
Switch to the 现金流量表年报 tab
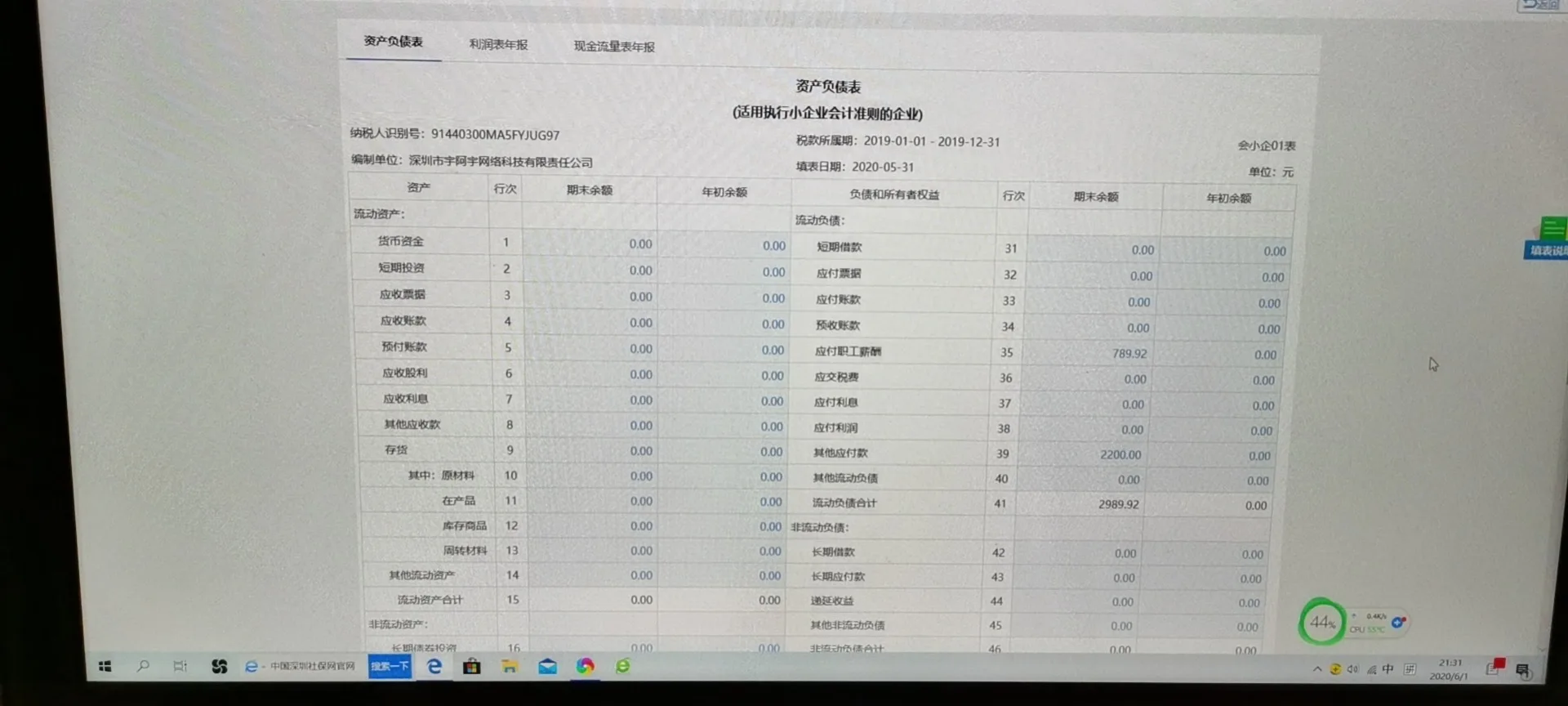pyautogui.click(x=613, y=47)
